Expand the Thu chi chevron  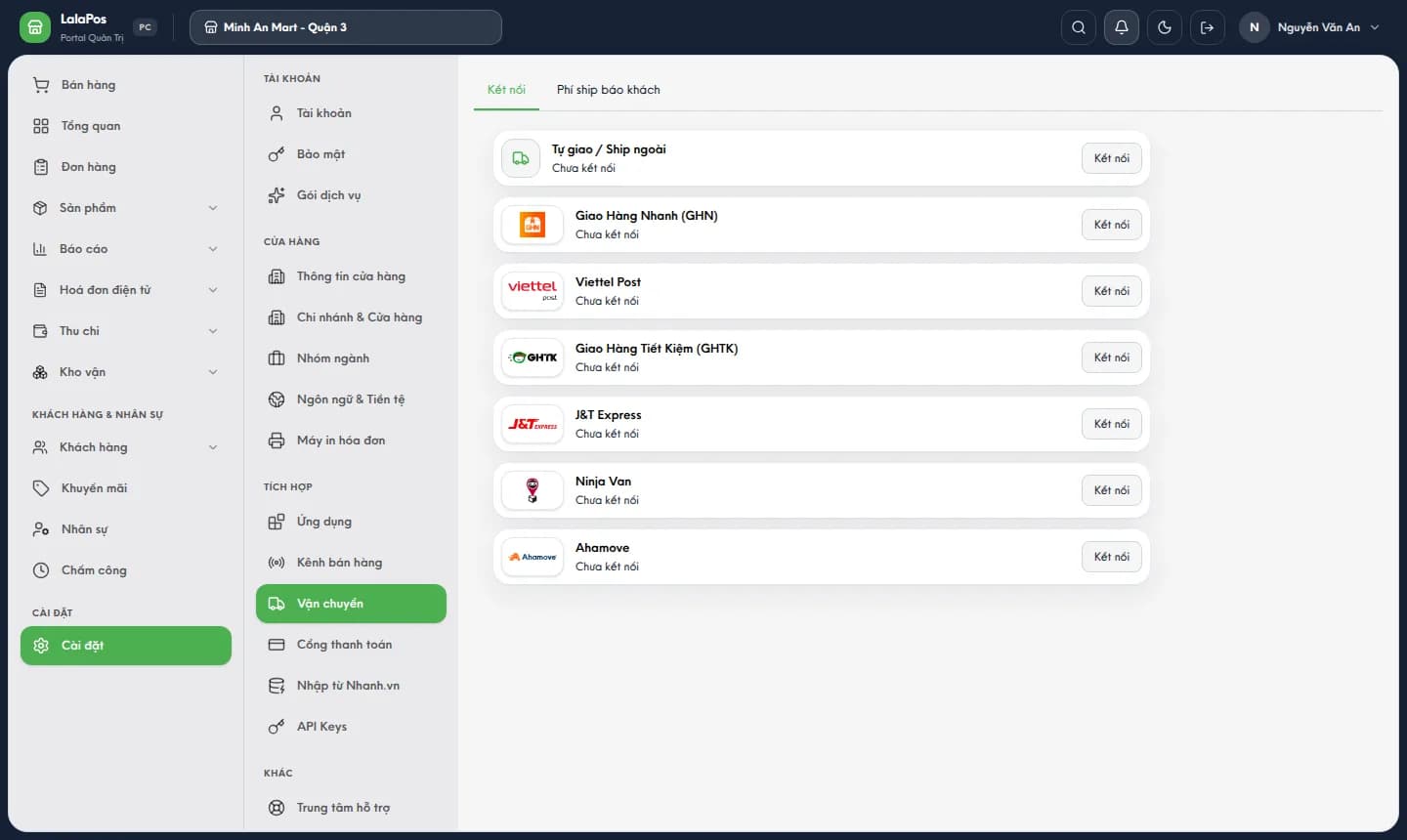click(x=213, y=331)
